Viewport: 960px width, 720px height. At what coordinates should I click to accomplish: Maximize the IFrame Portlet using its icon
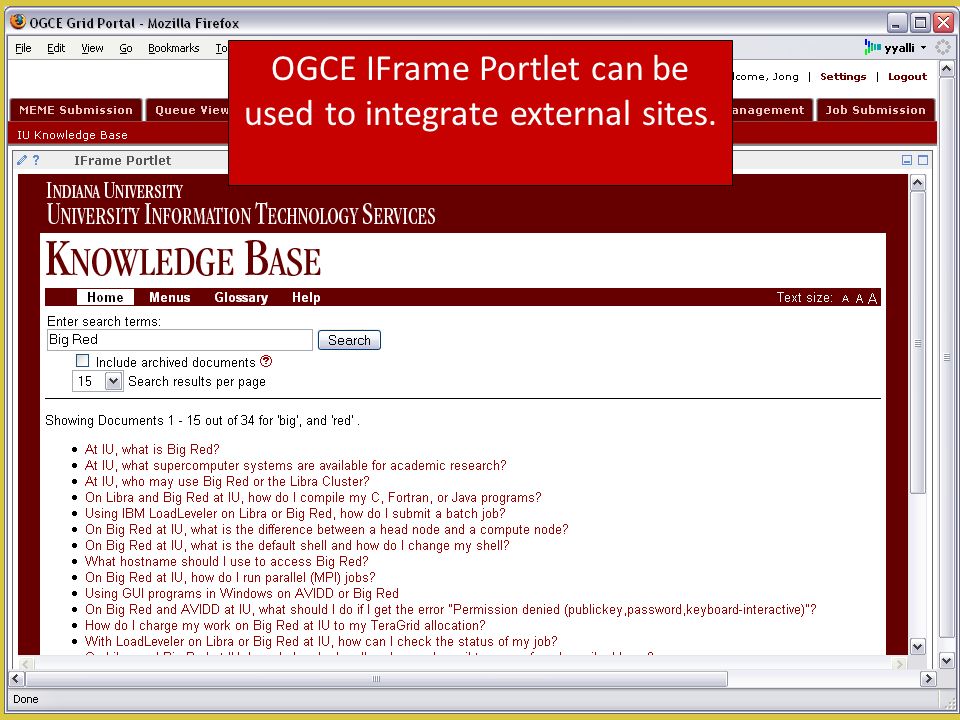tap(923, 160)
